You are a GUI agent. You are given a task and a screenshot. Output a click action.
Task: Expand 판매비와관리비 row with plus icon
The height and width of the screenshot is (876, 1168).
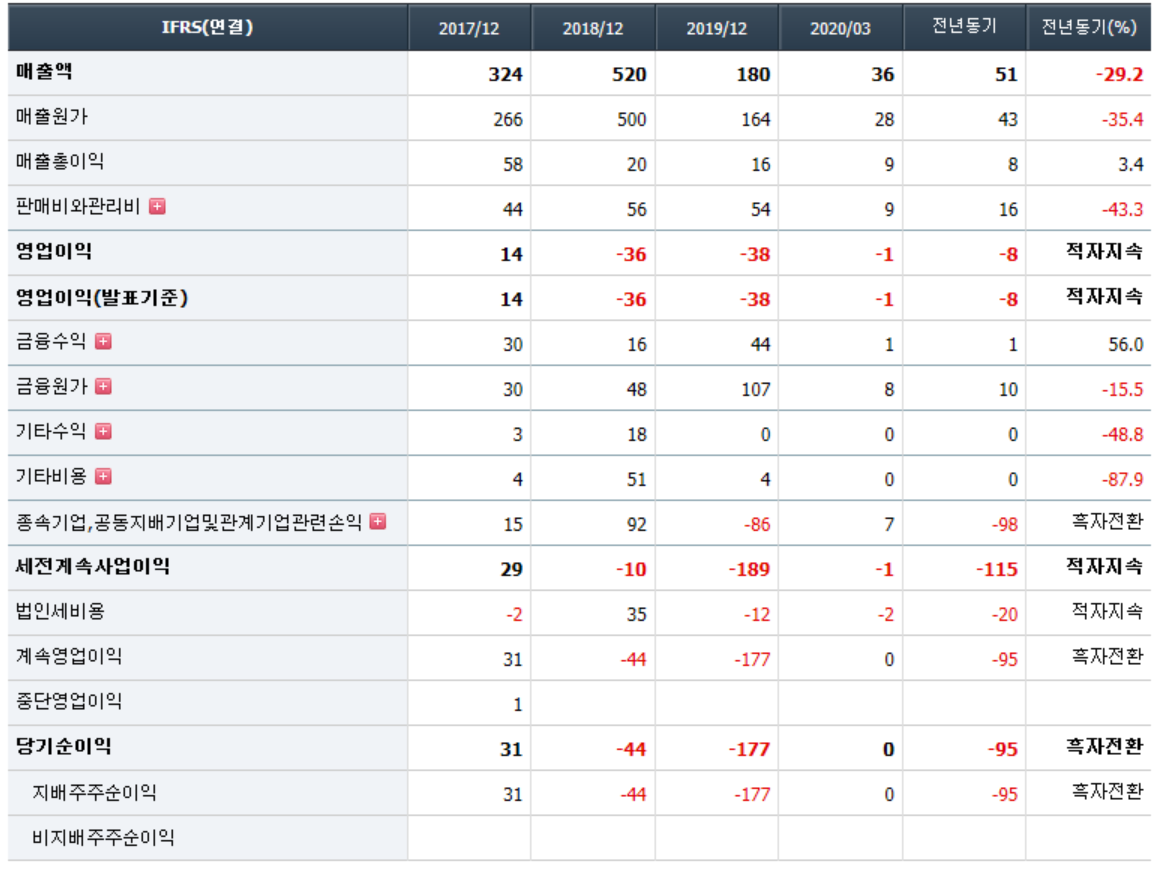157,206
